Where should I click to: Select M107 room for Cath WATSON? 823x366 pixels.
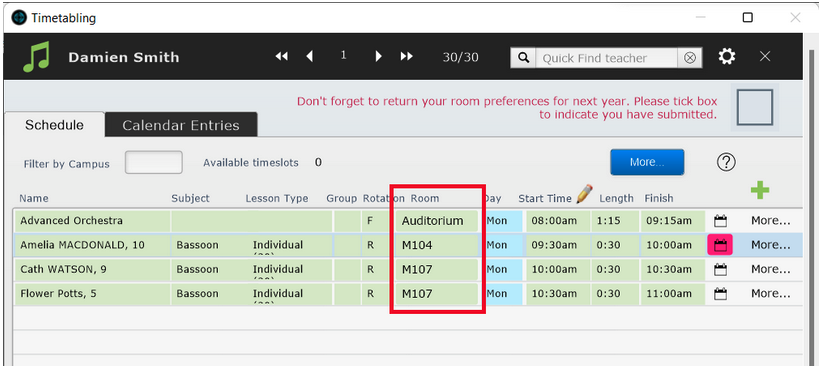[437, 269]
